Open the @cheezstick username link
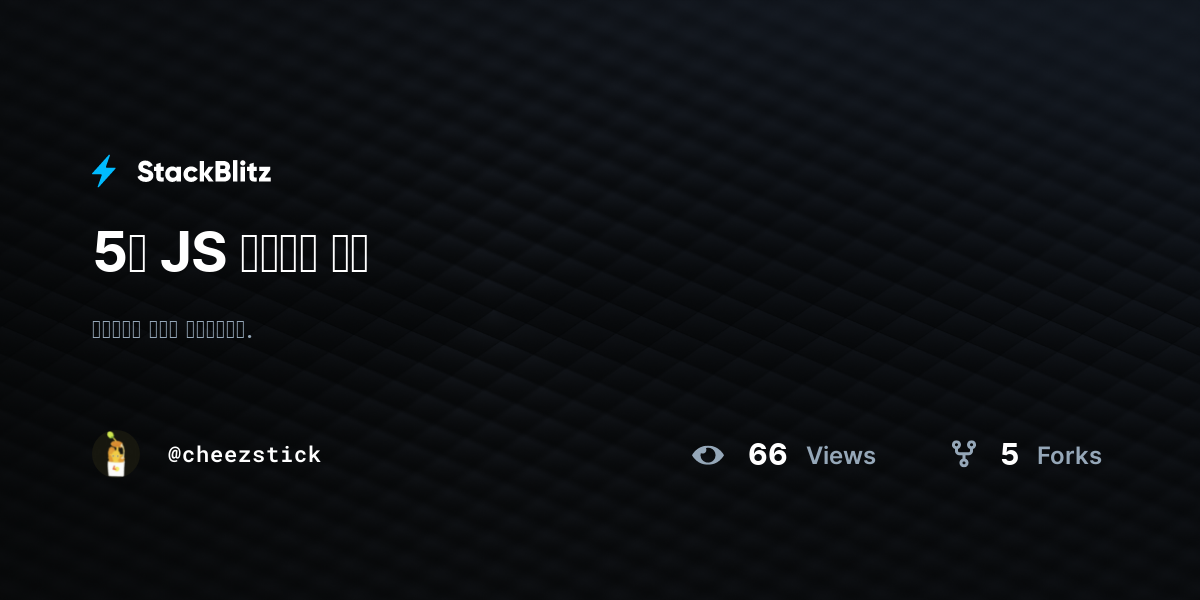This screenshot has width=1200, height=600. 244,455
